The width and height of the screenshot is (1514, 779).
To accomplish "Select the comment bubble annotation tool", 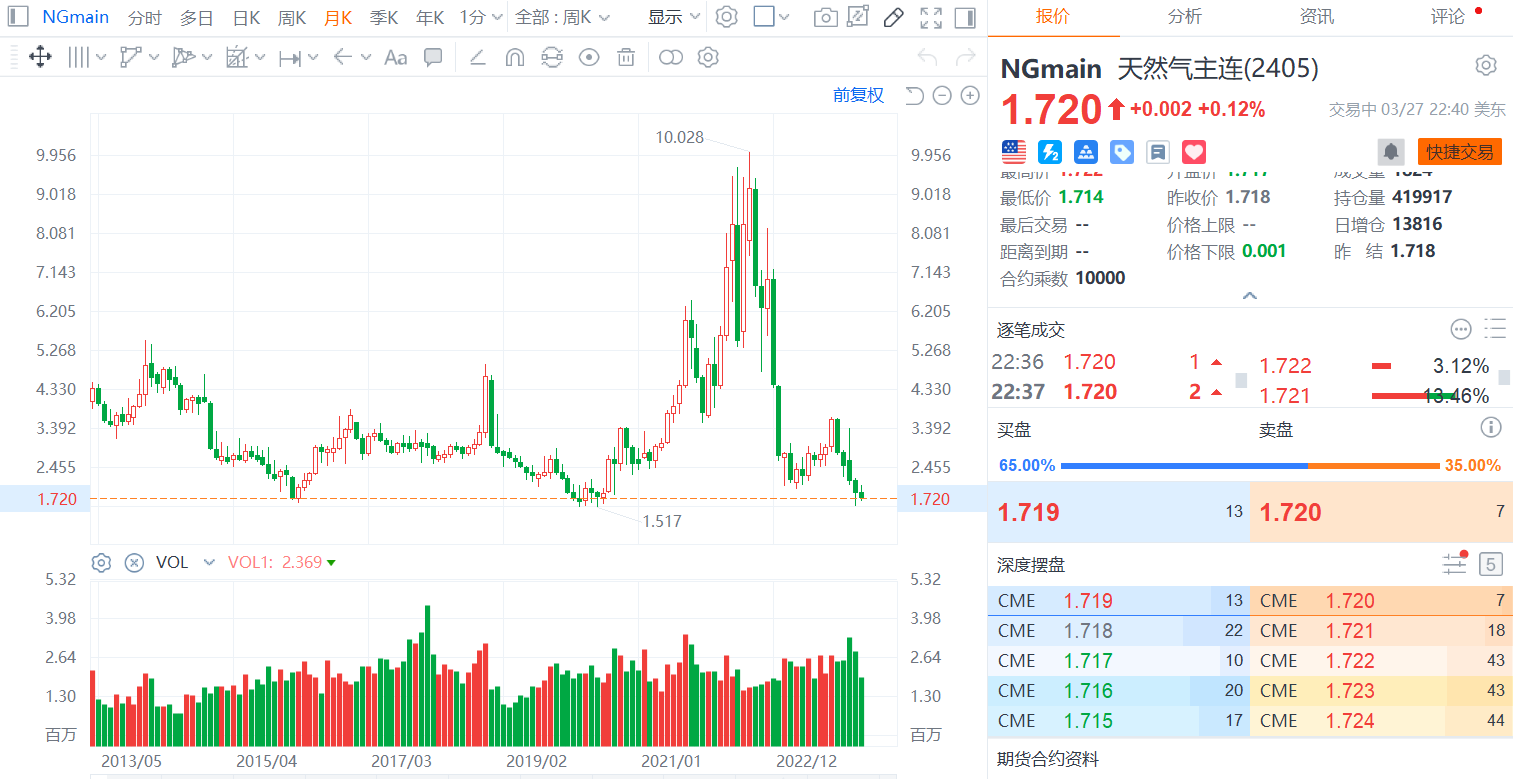I will point(433,57).
